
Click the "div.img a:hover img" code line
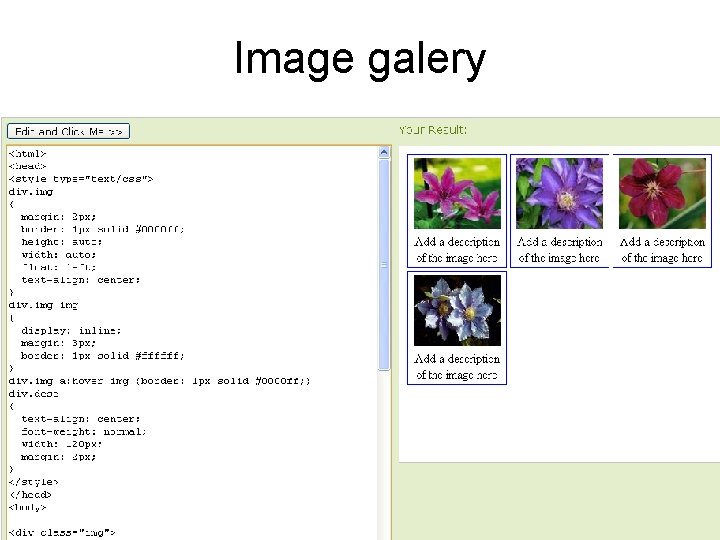tap(159, 381)
